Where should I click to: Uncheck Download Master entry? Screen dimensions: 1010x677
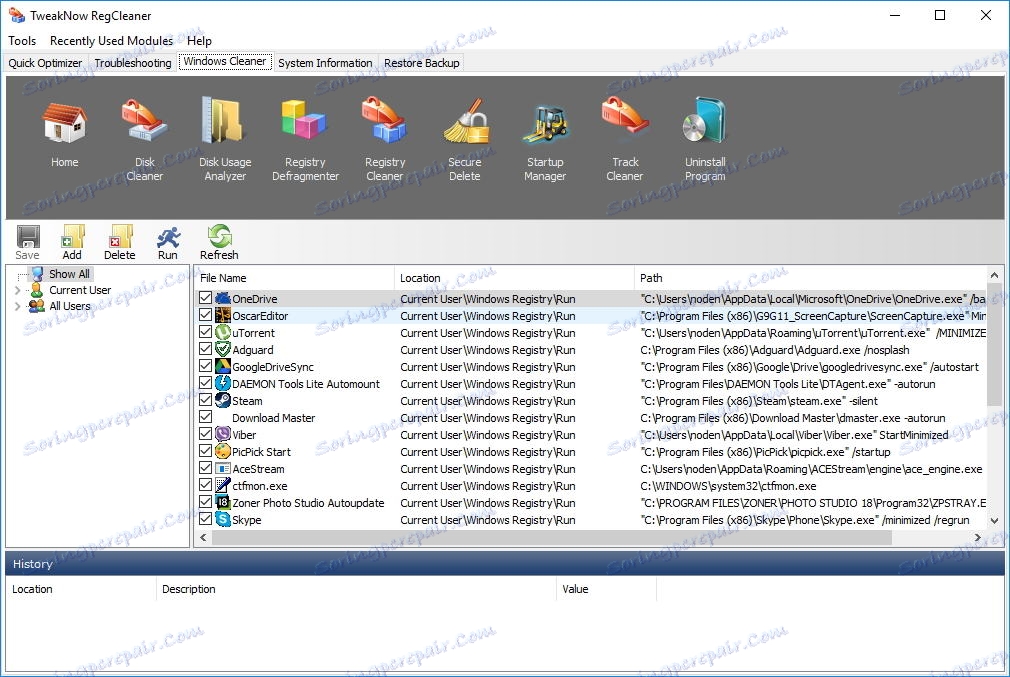tap(205, 417)
